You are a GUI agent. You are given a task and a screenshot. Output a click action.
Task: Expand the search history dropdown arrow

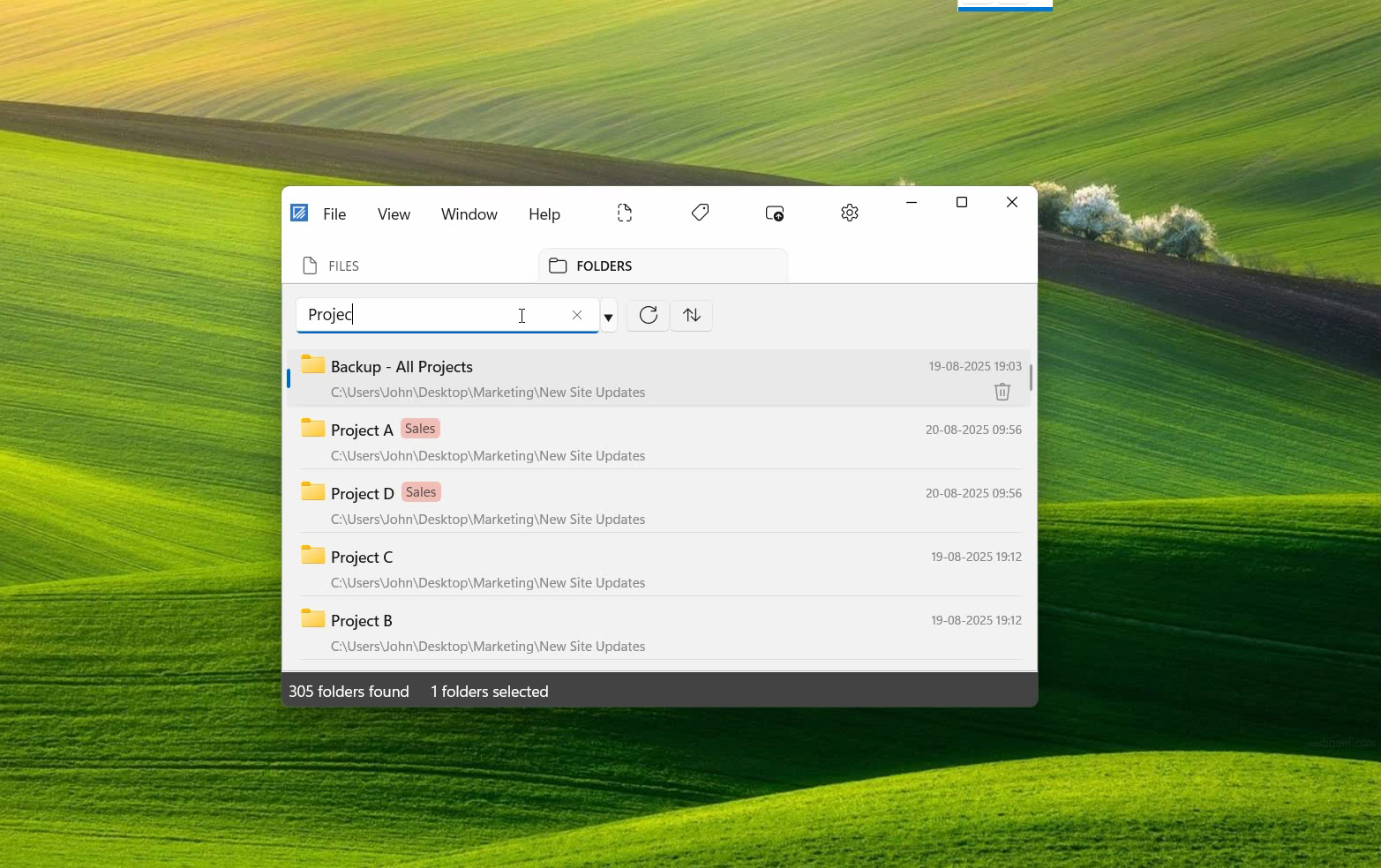pyautogui.click(x=608, y=317)
